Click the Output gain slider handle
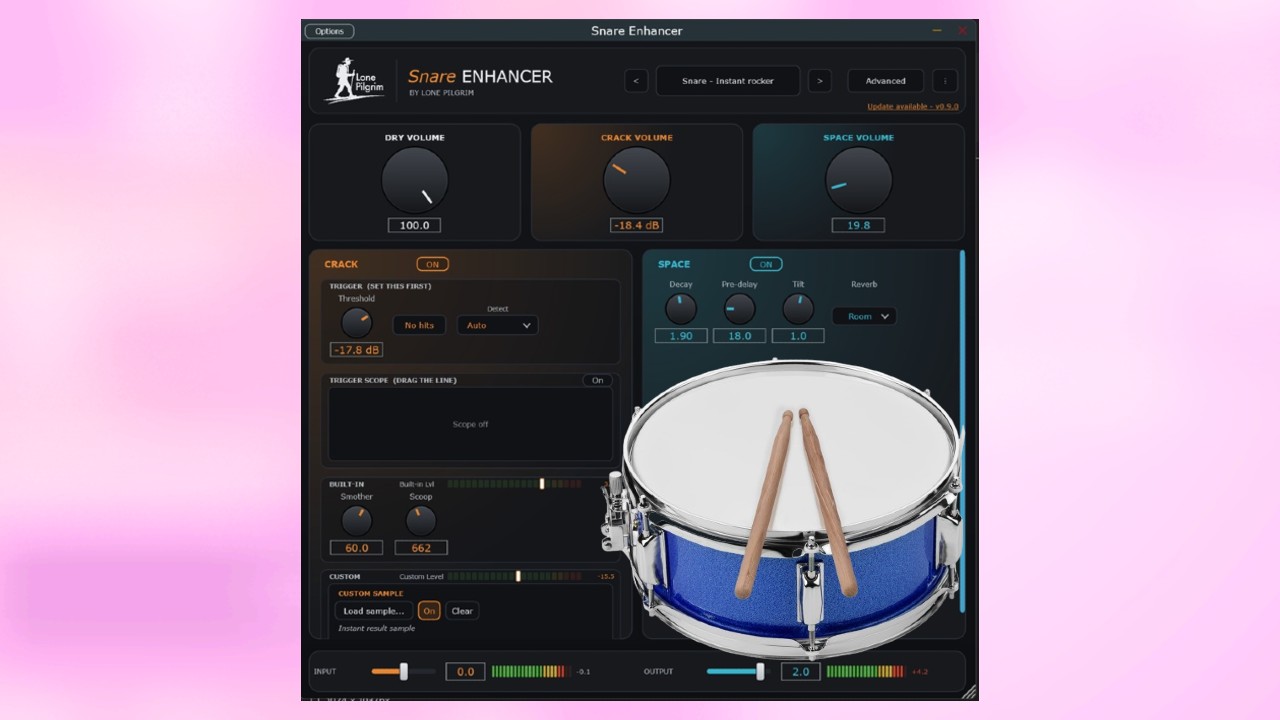This screenshot has width=1280, height=720. tap(760, 671)
